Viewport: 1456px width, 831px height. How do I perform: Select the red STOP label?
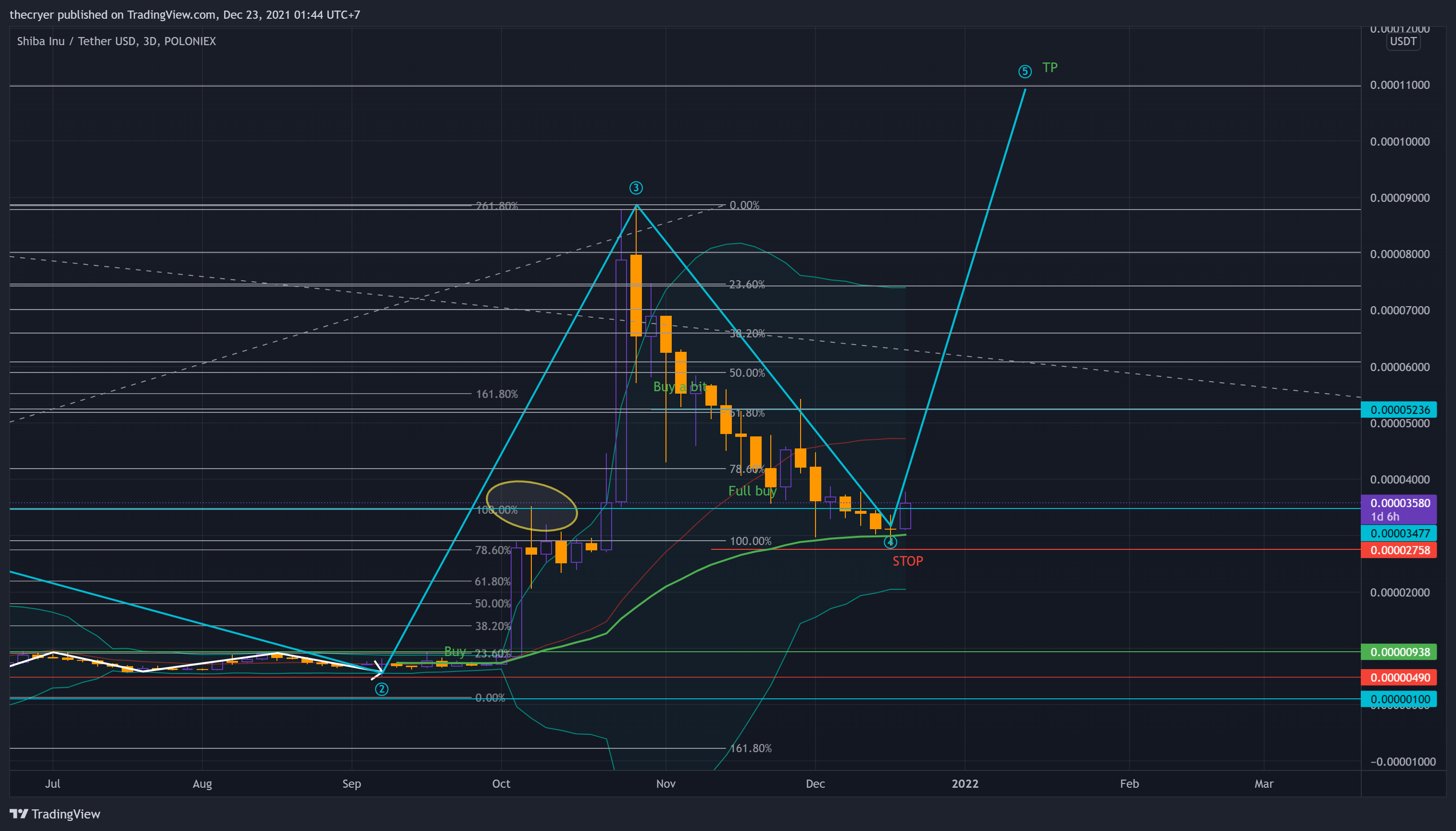pyautogui.click(x=907, y=561)
